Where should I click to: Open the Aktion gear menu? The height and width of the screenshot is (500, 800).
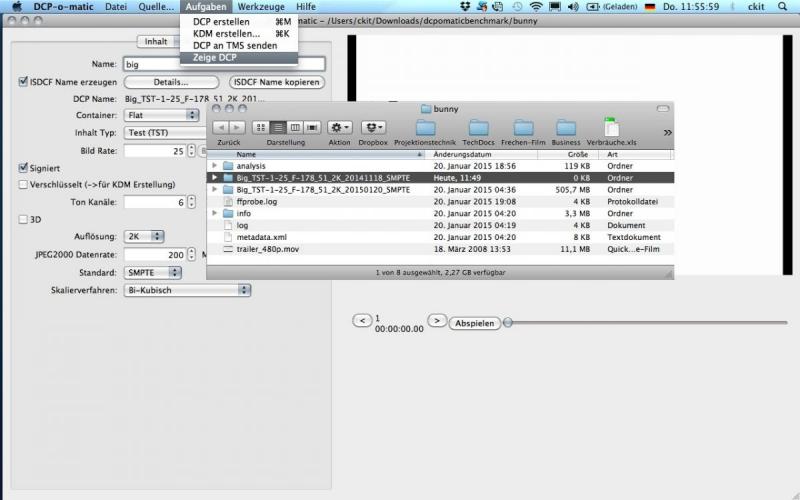(340, 127)
